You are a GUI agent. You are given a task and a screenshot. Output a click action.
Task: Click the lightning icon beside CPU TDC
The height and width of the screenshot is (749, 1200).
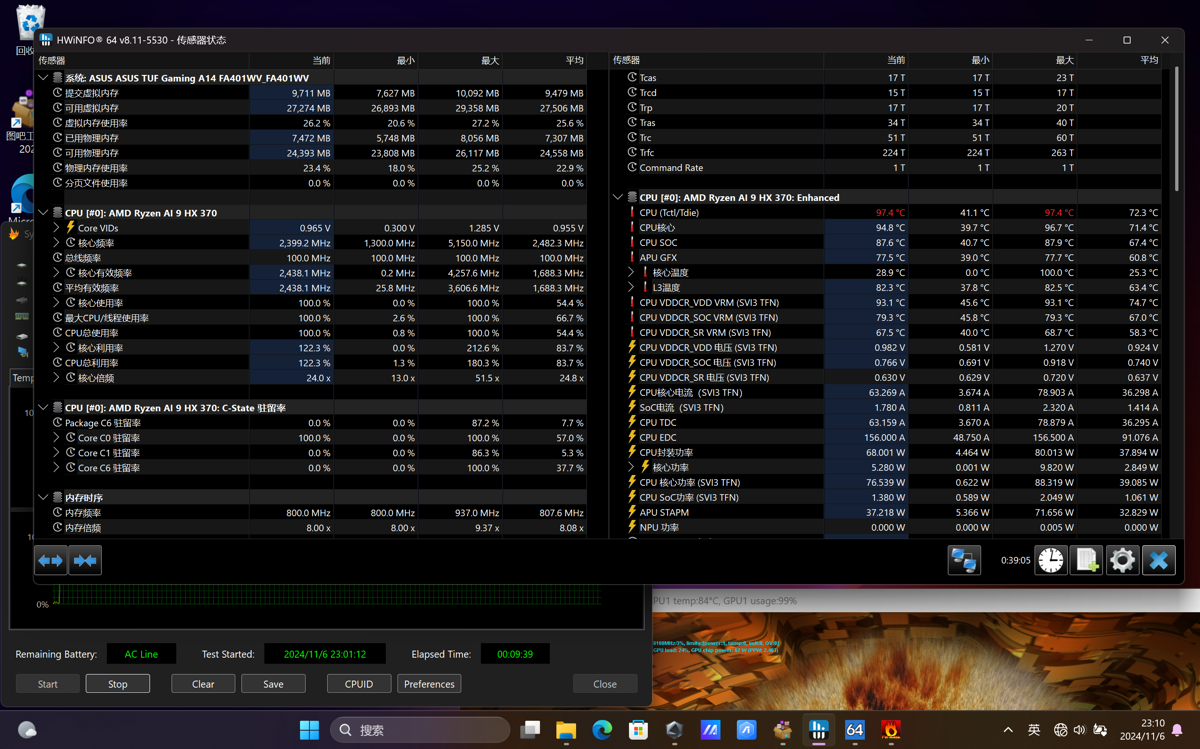(632, 423)
